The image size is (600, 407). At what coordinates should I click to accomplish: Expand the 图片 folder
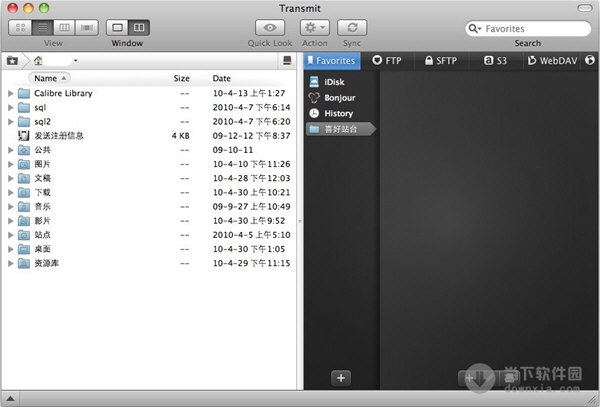point(11,164)
